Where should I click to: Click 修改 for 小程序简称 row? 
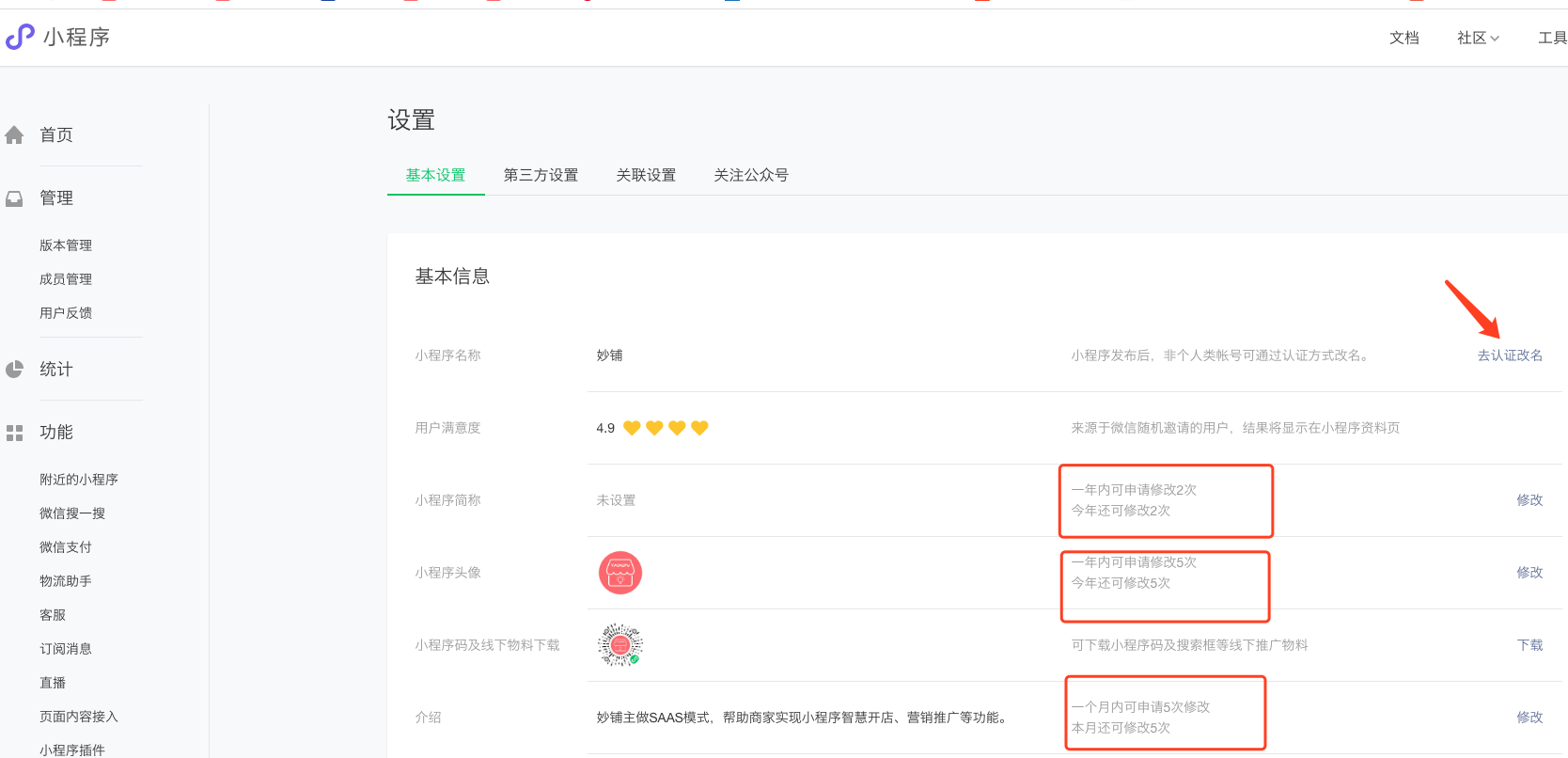(1529, 500)
